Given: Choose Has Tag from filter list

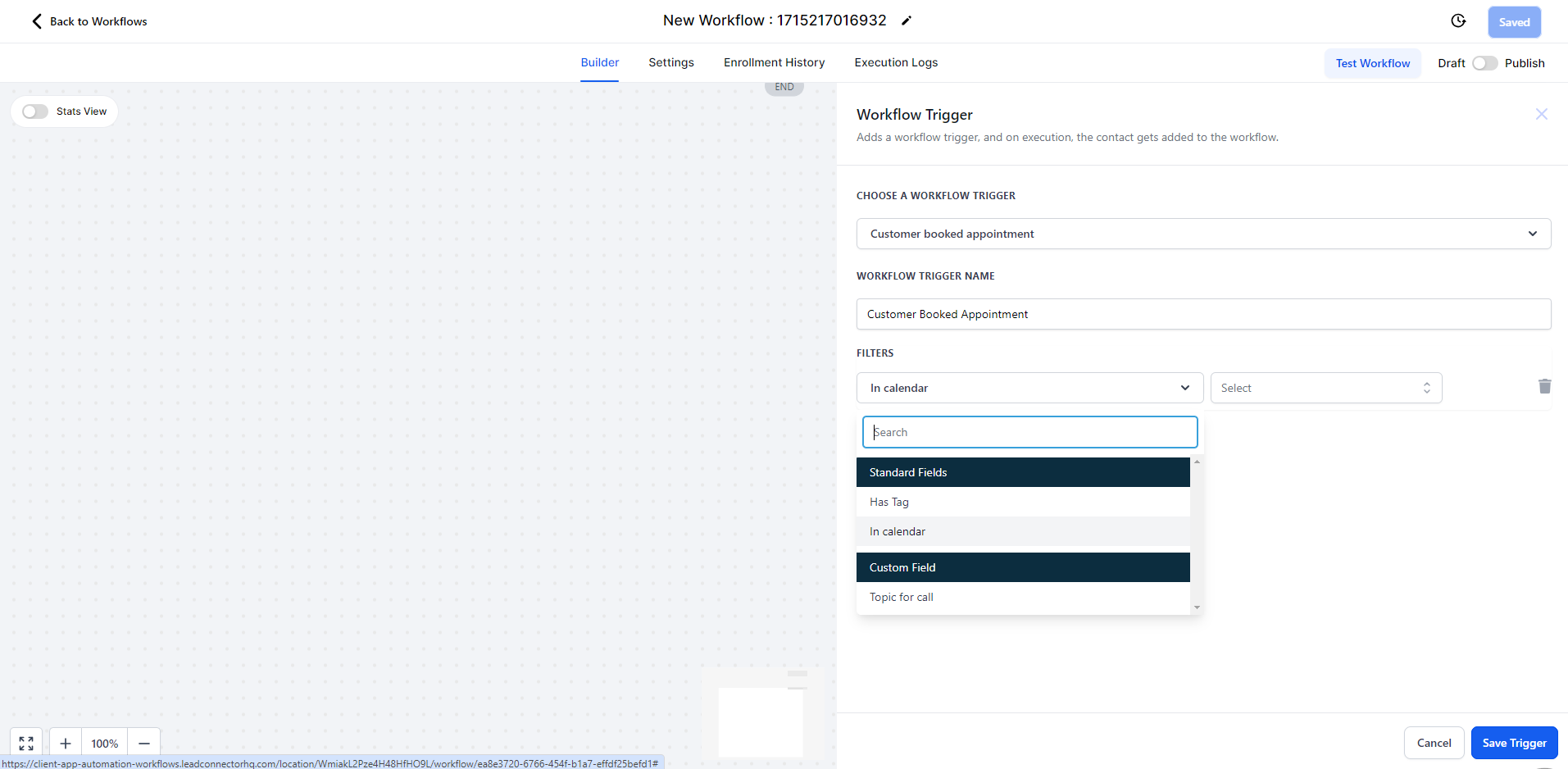Looking at the screenshot, I should (889, 502).
